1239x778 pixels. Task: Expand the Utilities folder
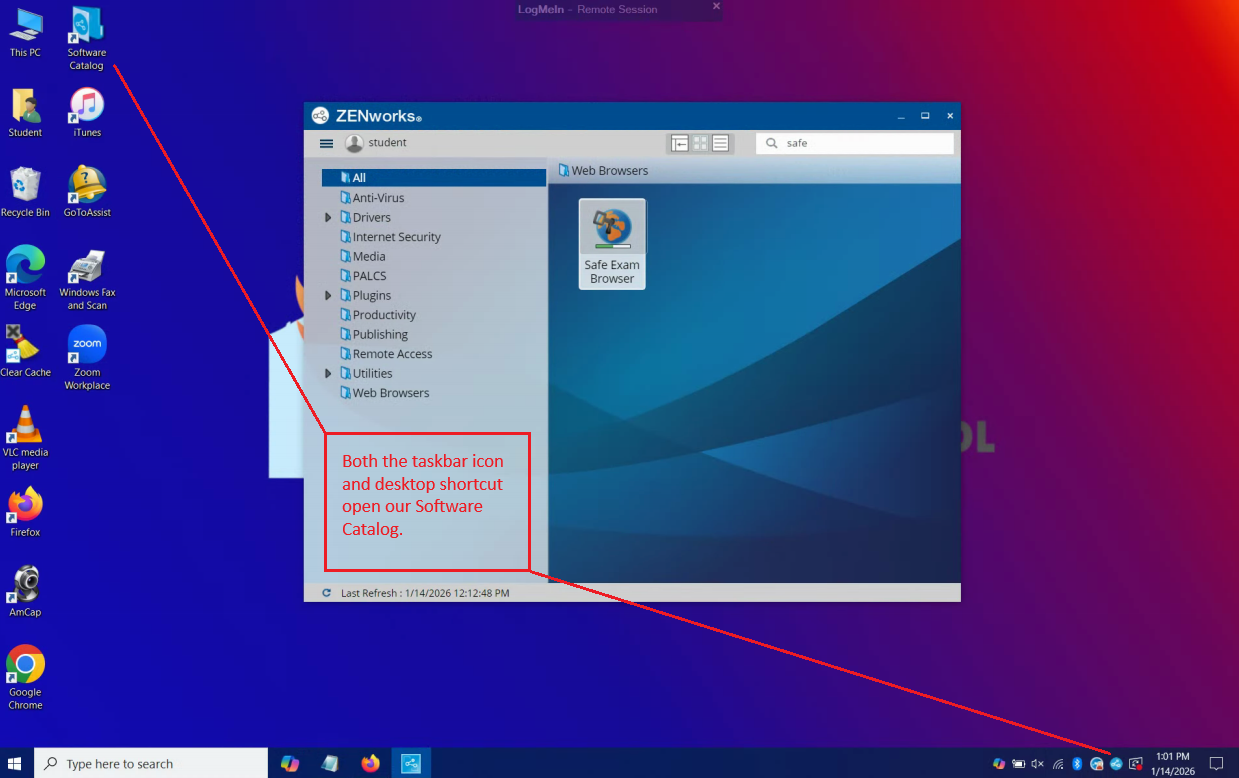pyautogui.click(x=328, y=373)
